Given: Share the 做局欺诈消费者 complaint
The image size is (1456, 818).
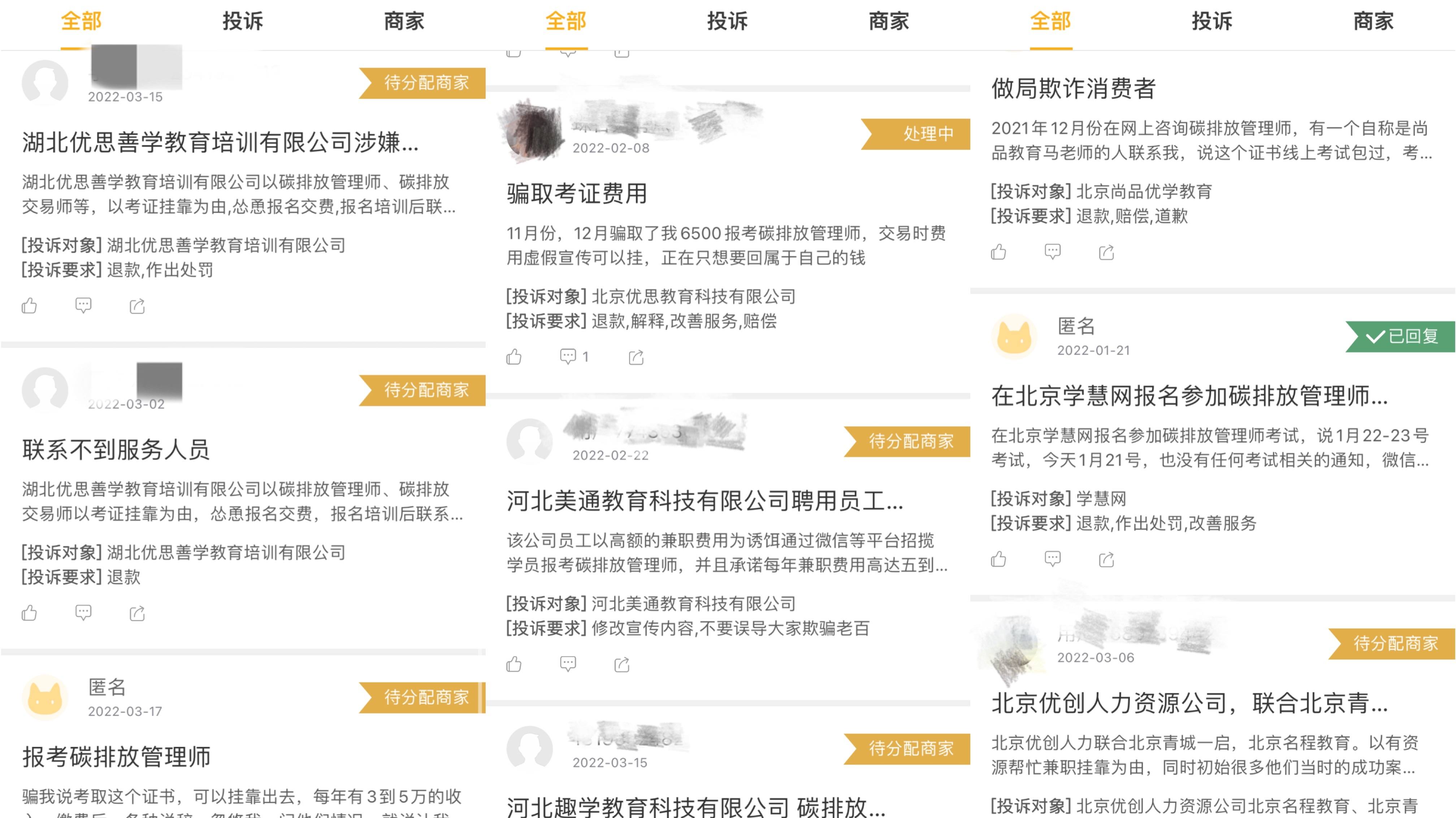Looking at the screenshot, I should [1106, 252].
